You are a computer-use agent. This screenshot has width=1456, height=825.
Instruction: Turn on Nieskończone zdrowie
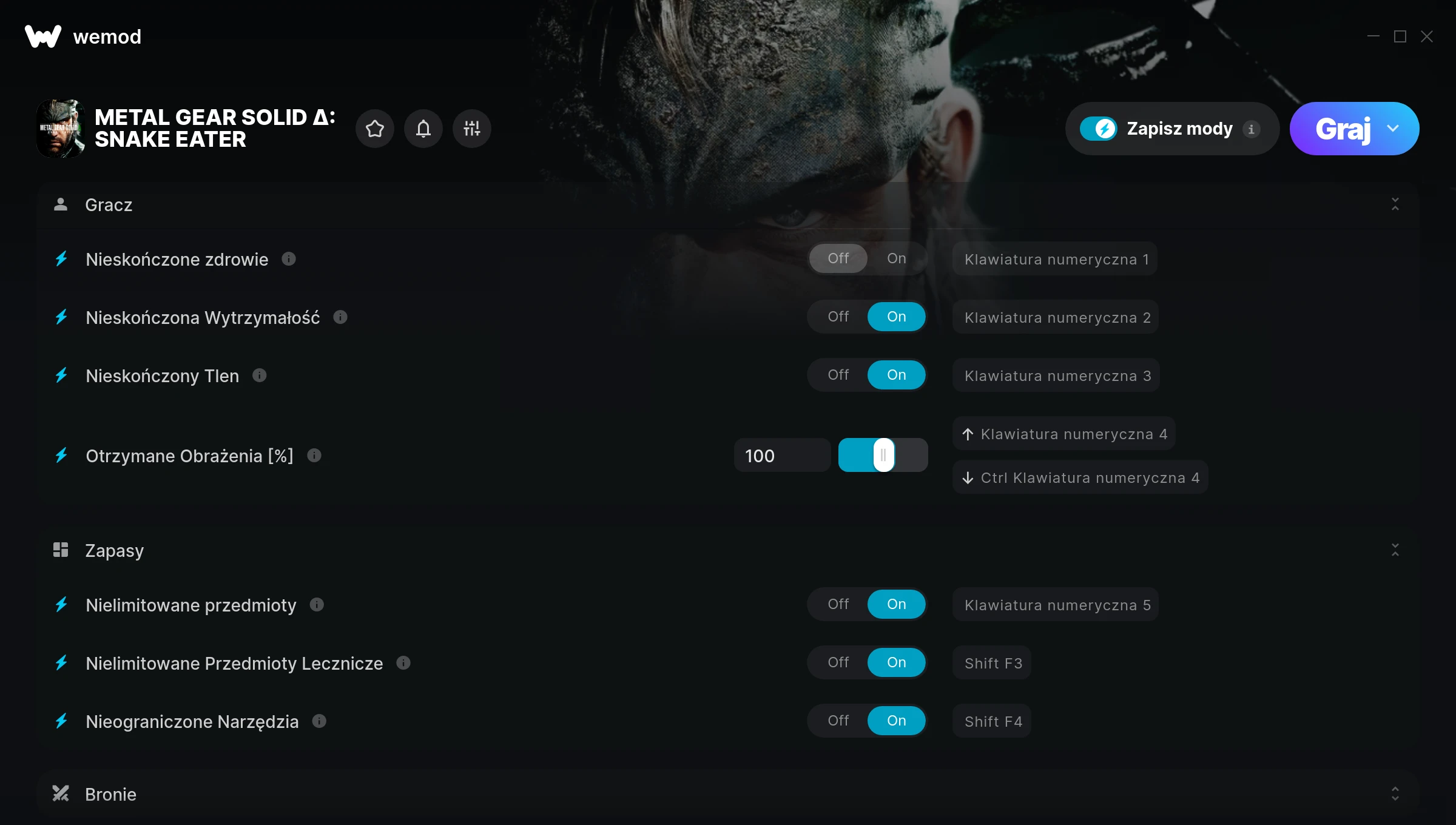pos(897,258)
